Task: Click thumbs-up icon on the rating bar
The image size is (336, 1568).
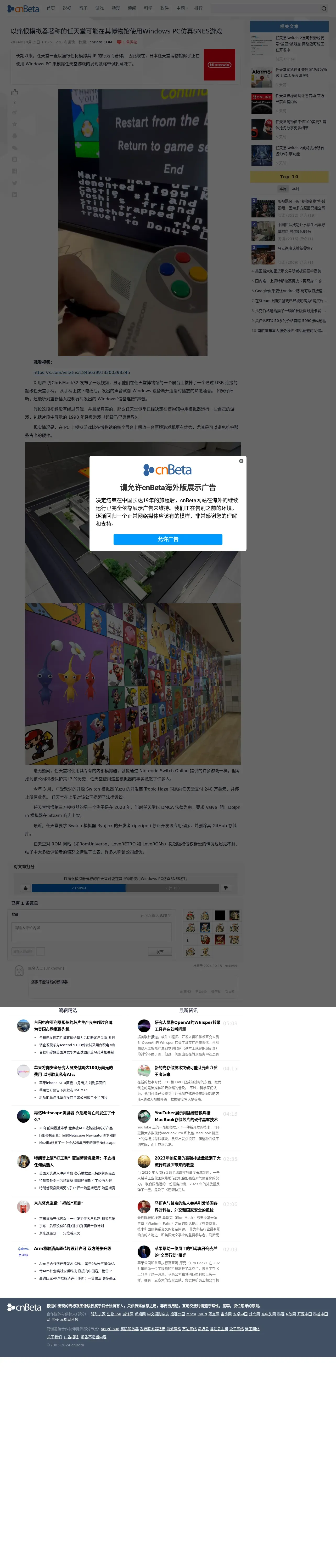Action: (x=25, y=887)
